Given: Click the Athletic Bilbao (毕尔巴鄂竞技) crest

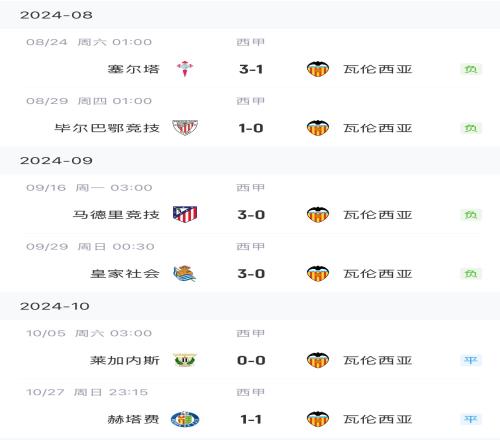Looking at the screenshot, I should (185, 128).
